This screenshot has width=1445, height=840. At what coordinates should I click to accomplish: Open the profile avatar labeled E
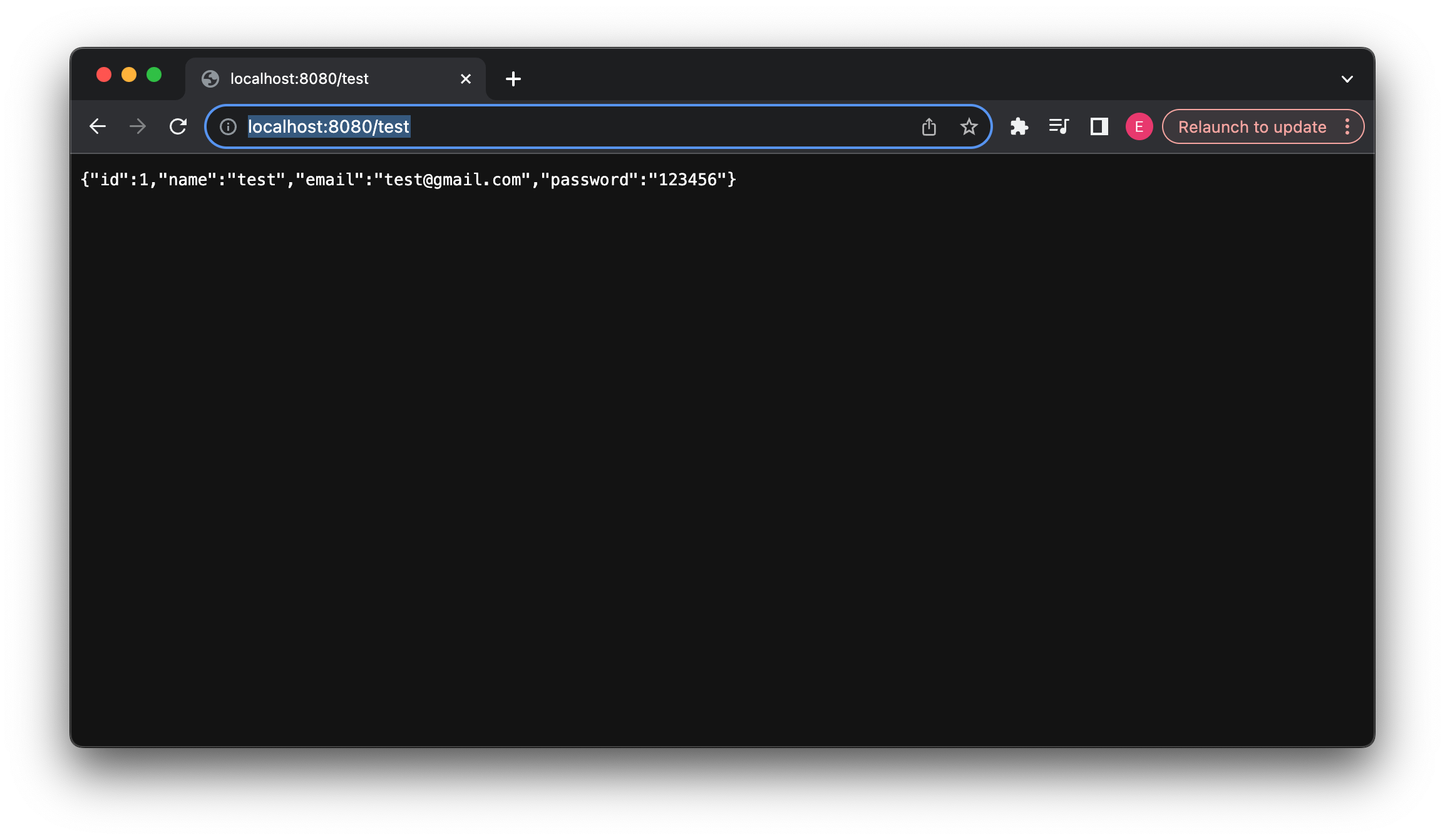pos(1139,126)
